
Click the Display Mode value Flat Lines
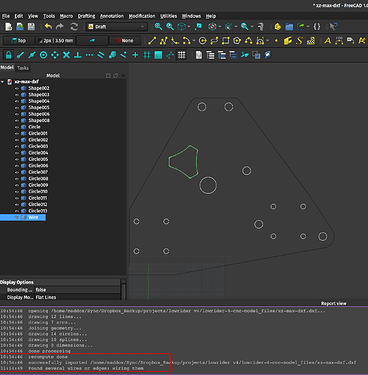46,297
